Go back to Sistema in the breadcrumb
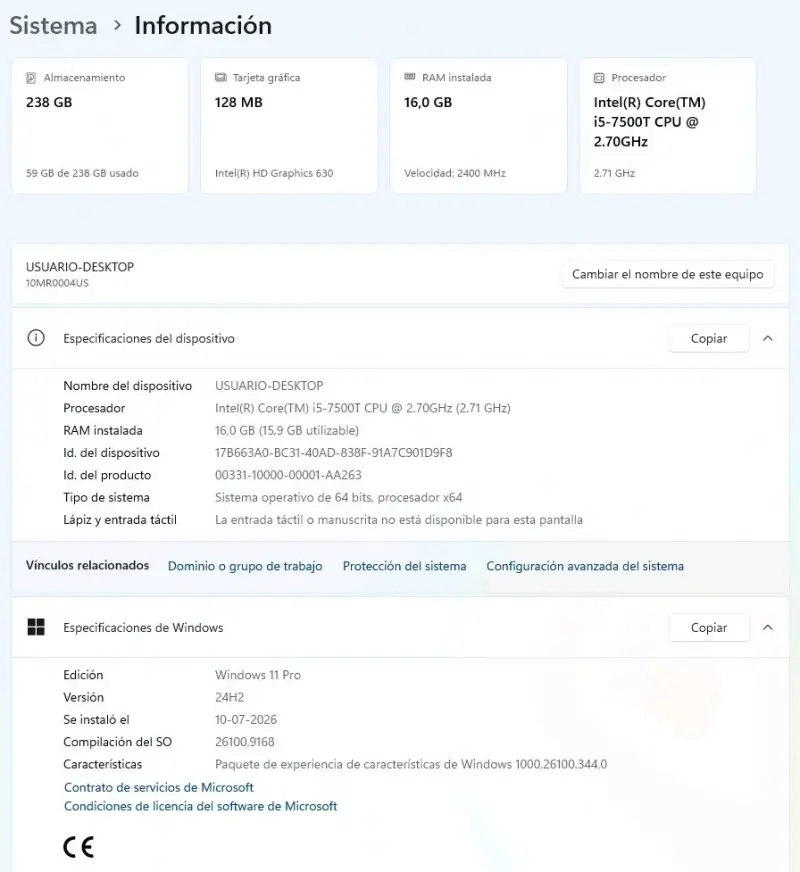Image resolution: width=800 pixels, height=872 pixels. pyautogui.click(x=53, y=26)
